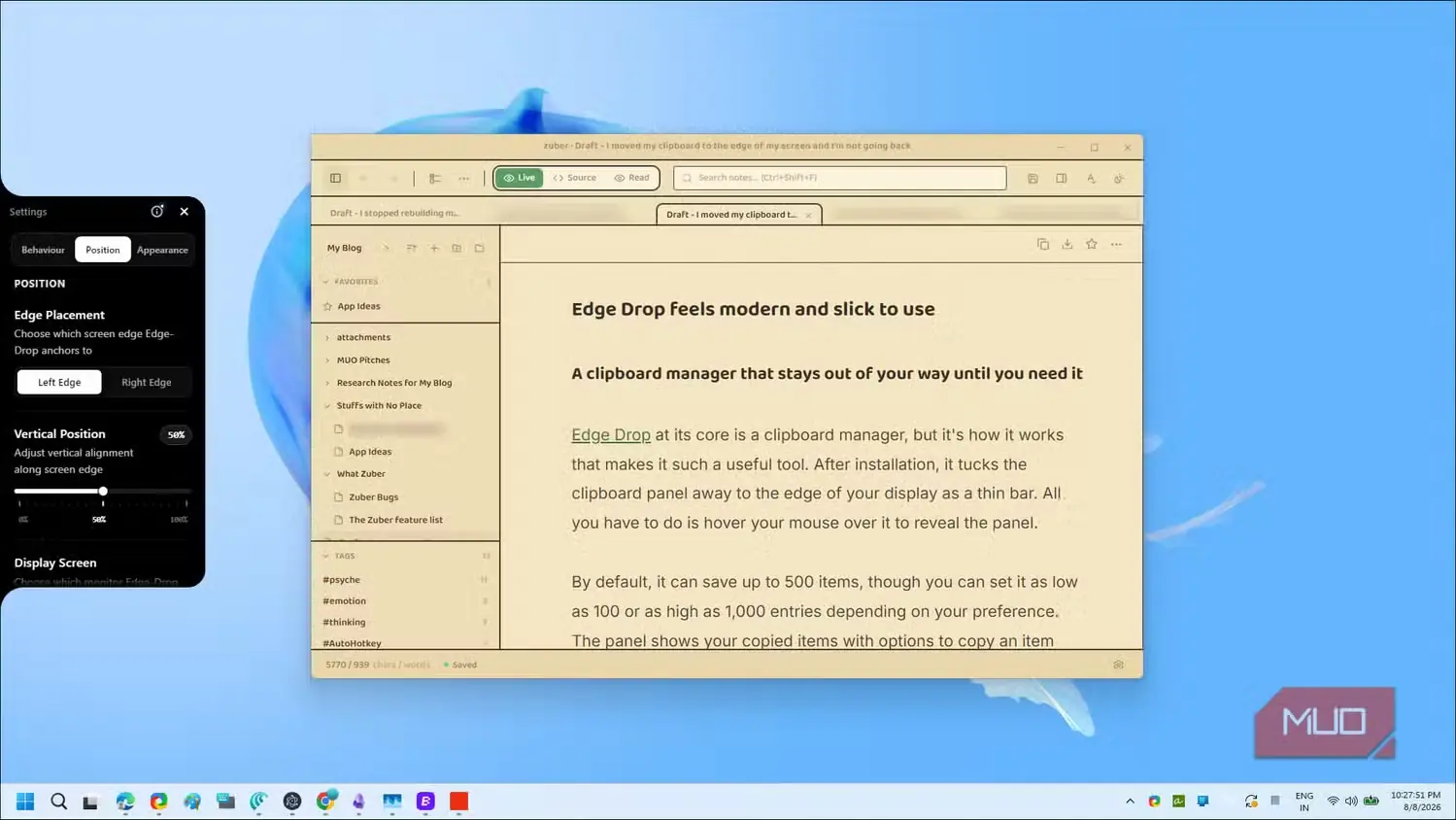Open App Ideas in Favorites
This screenshot has height=820, width=1456.
click(x=358, y=306)
